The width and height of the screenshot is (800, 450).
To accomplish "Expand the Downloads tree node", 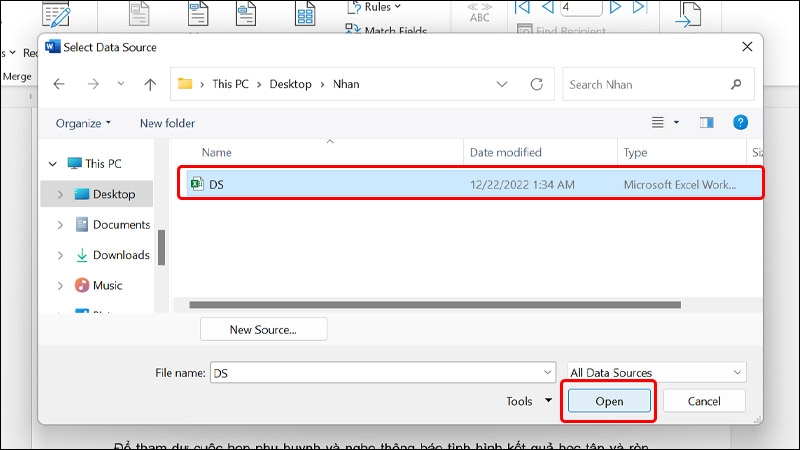I will coord(60,255).
